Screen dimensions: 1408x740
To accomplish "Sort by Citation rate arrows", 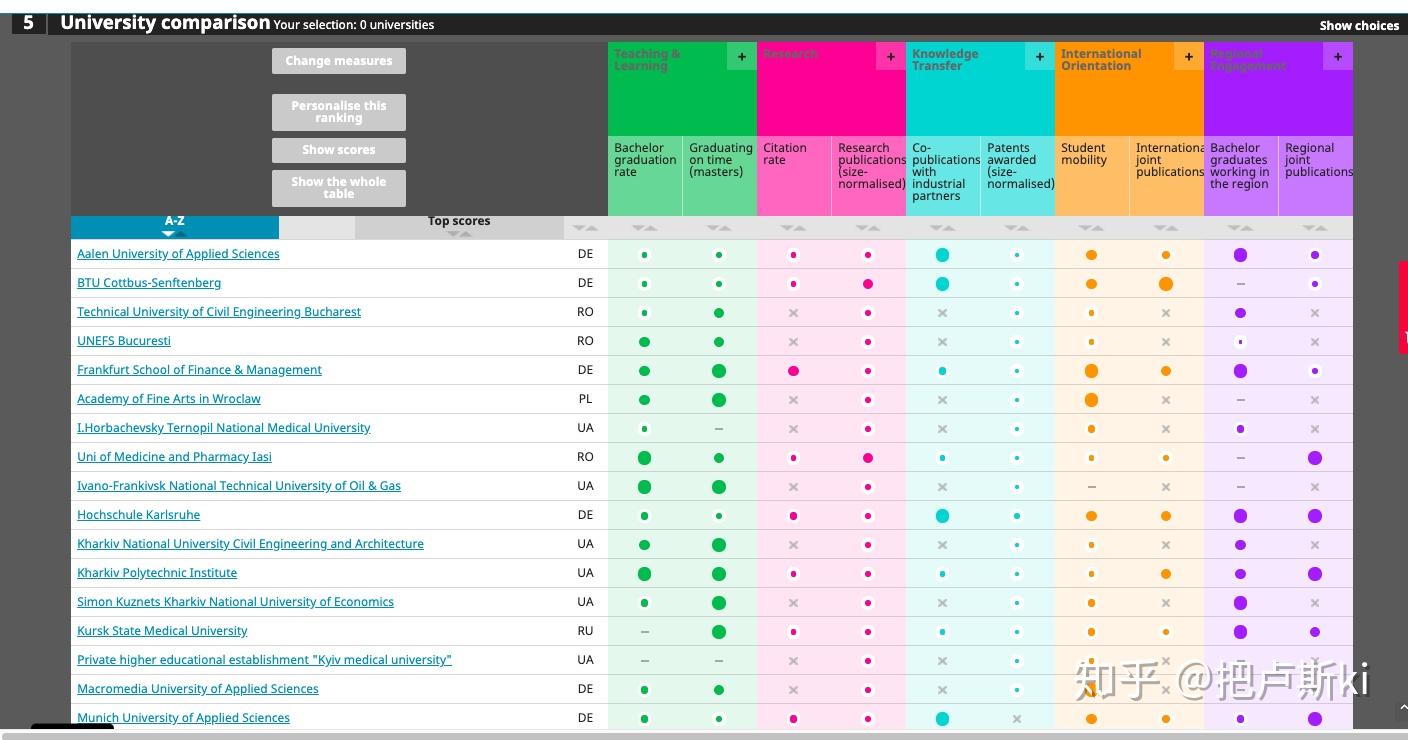I will 793,228.
